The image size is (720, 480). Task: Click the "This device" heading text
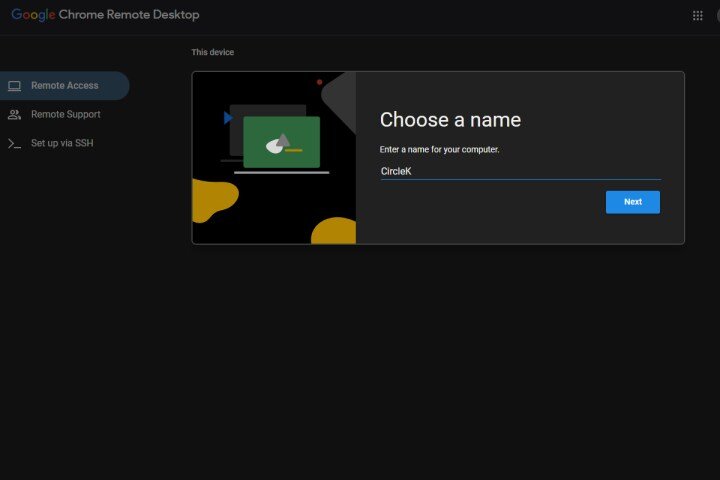(213, 52)
